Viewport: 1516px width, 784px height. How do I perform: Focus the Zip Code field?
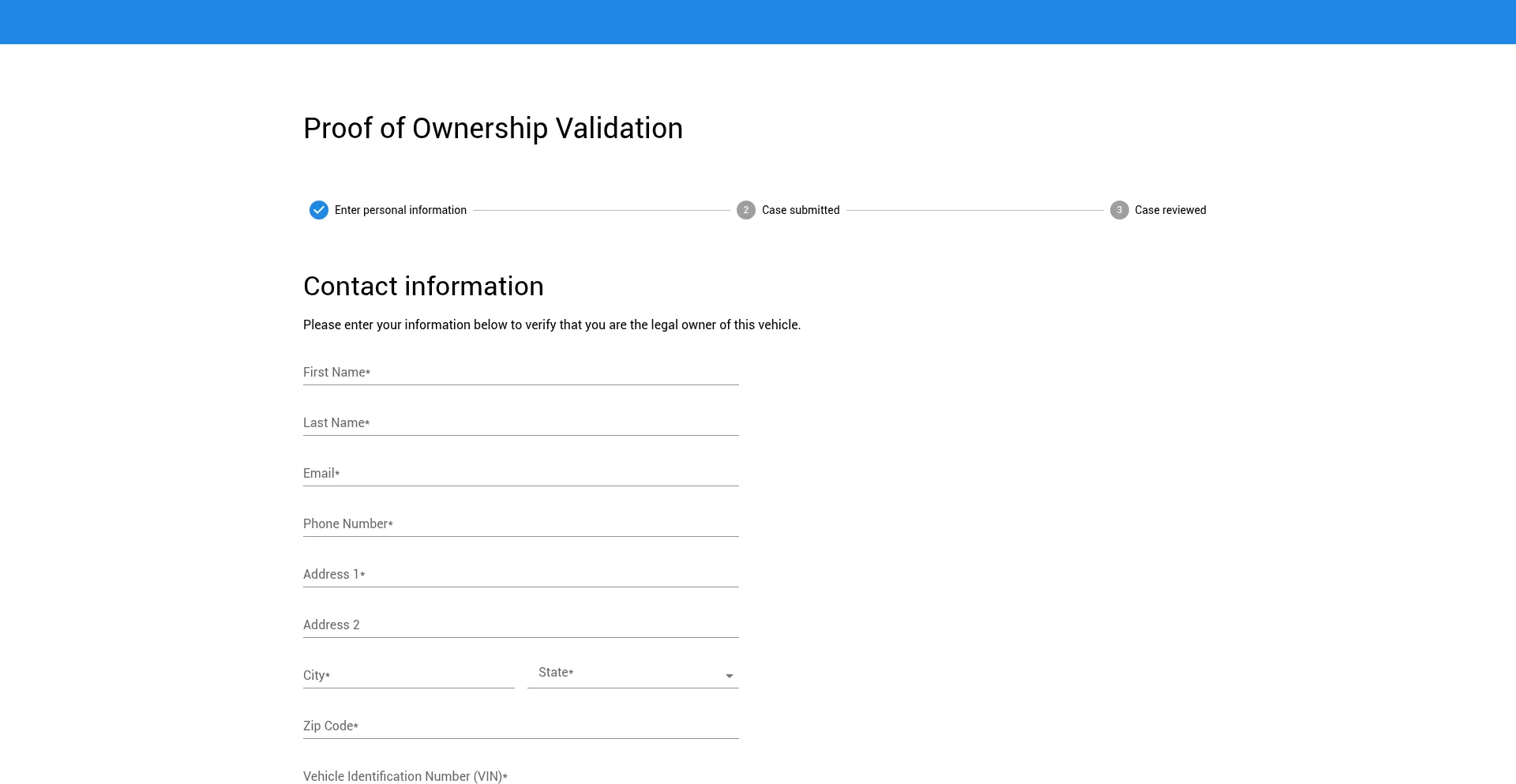tap(520, 726)
